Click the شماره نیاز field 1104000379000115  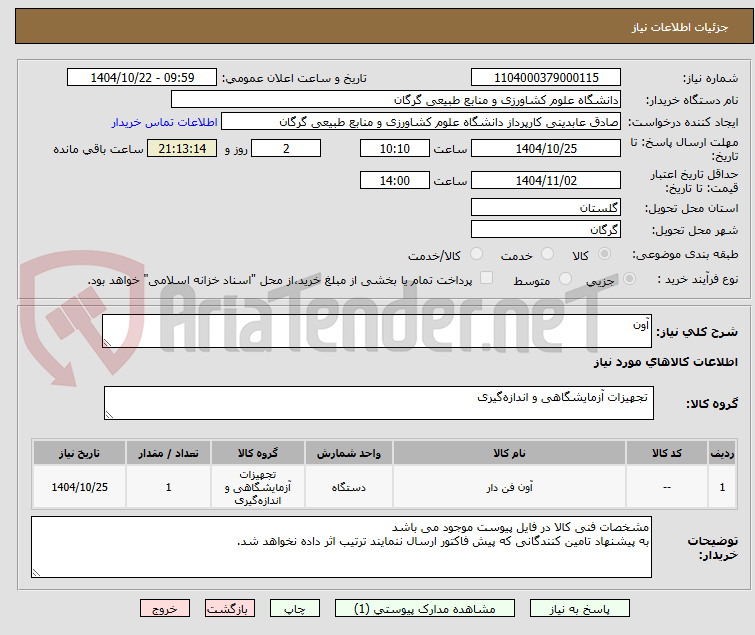[x=546, y=78]
